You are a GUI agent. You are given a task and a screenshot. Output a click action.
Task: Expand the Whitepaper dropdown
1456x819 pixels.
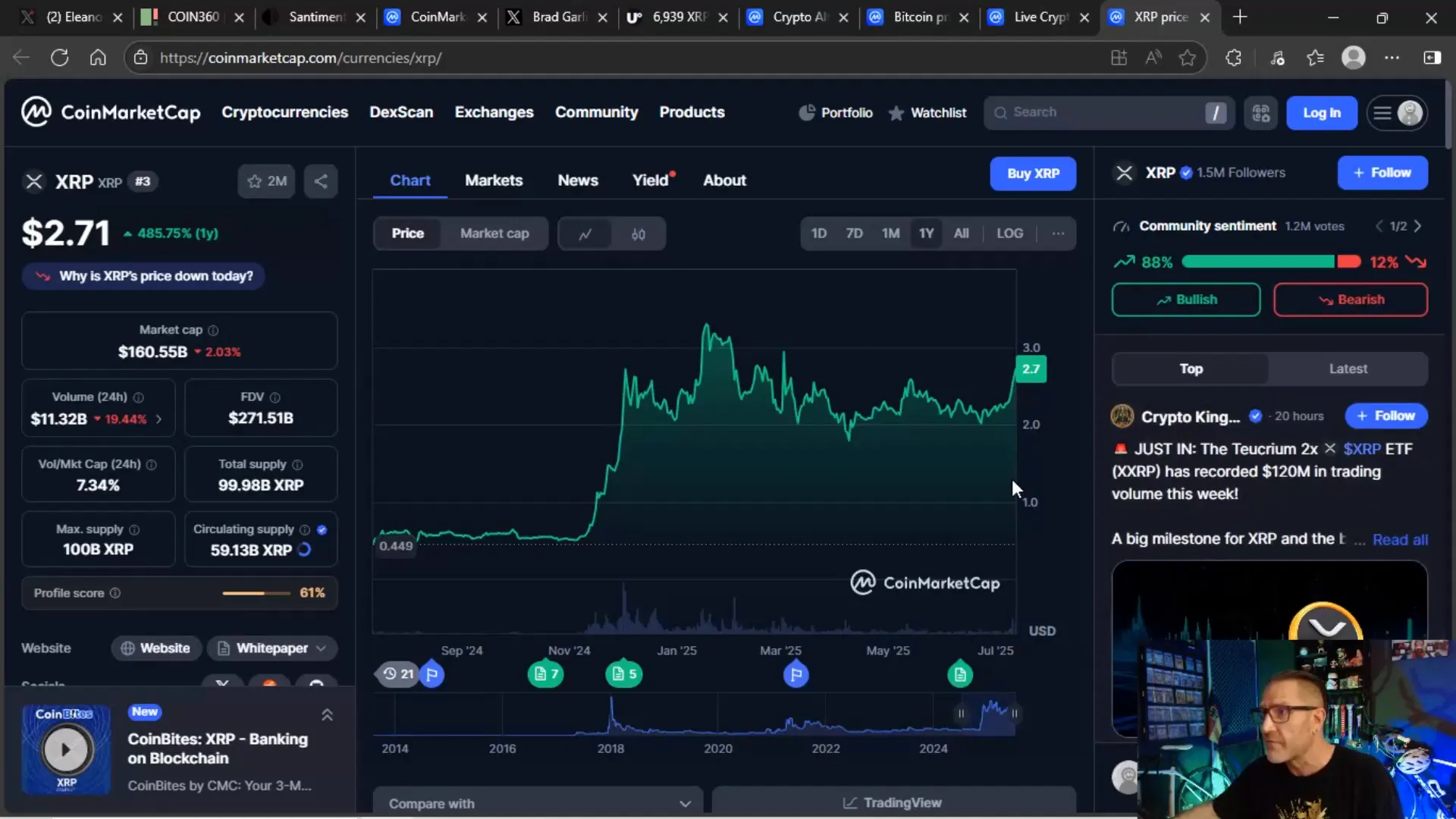tap(272, 648)
